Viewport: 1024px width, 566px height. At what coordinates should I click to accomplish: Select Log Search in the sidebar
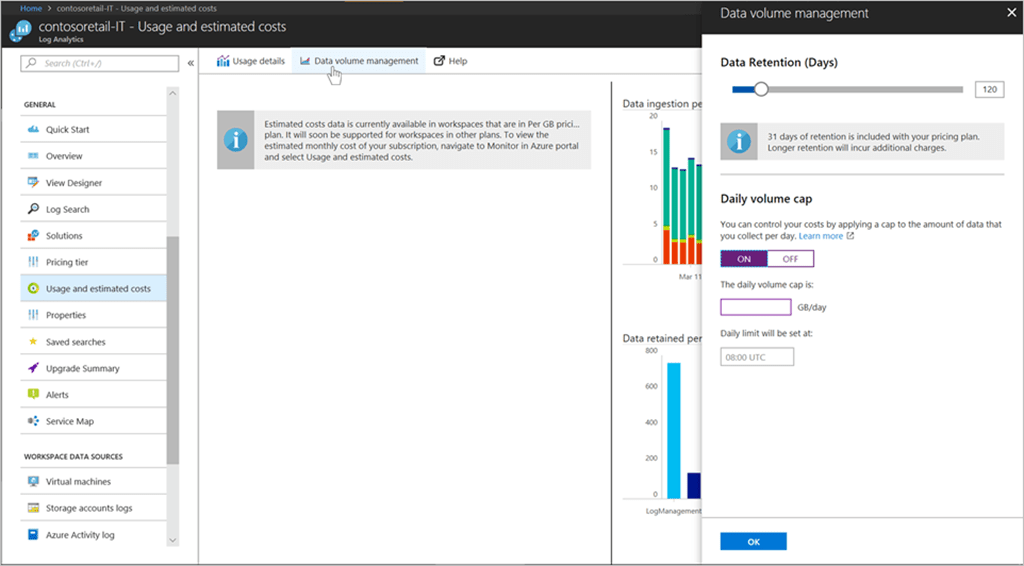[x=93, y=209]
